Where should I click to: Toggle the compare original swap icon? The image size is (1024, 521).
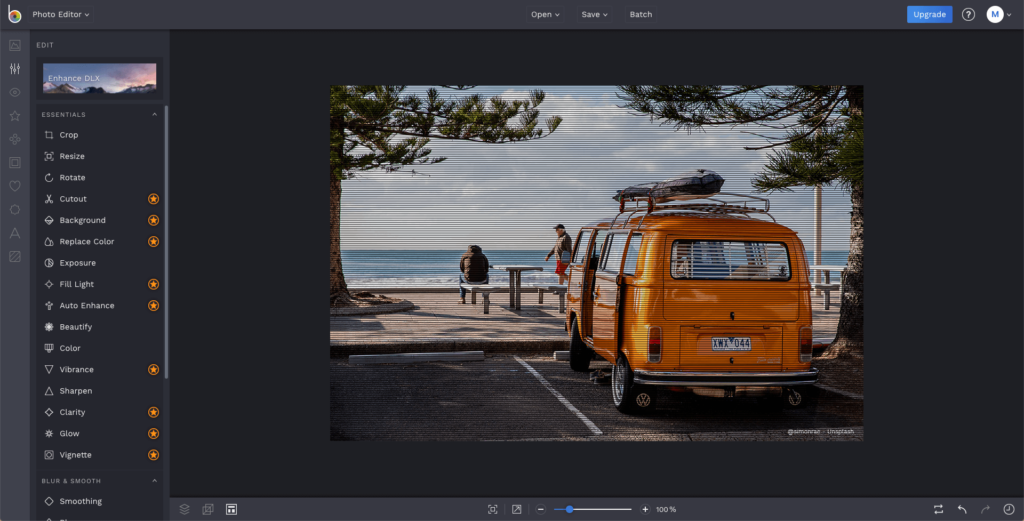click(x=938, y=509)
